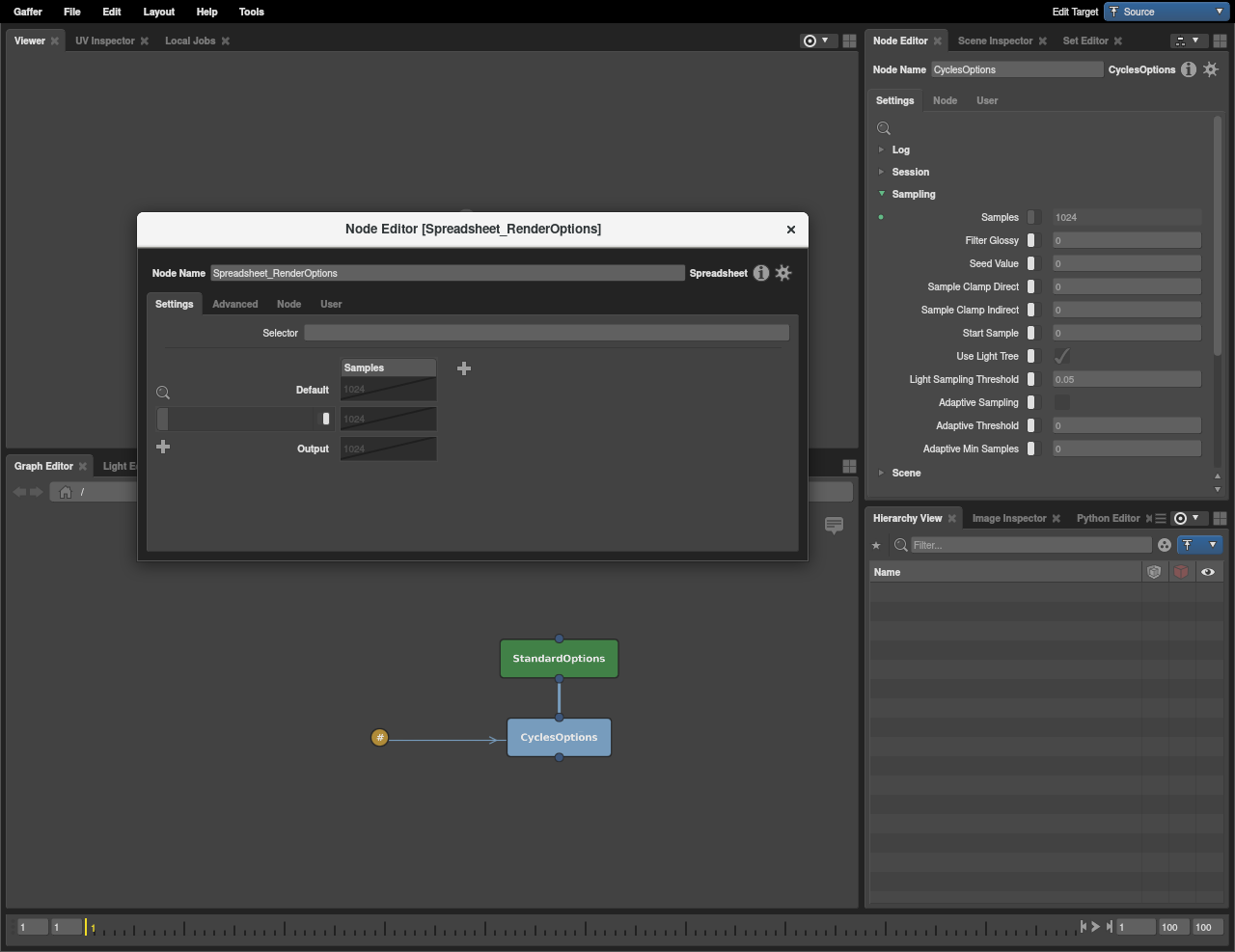Toggle the Sample Clamp Direct switch
Viewport: 1235px width, 952px height.
[1032, 286]
